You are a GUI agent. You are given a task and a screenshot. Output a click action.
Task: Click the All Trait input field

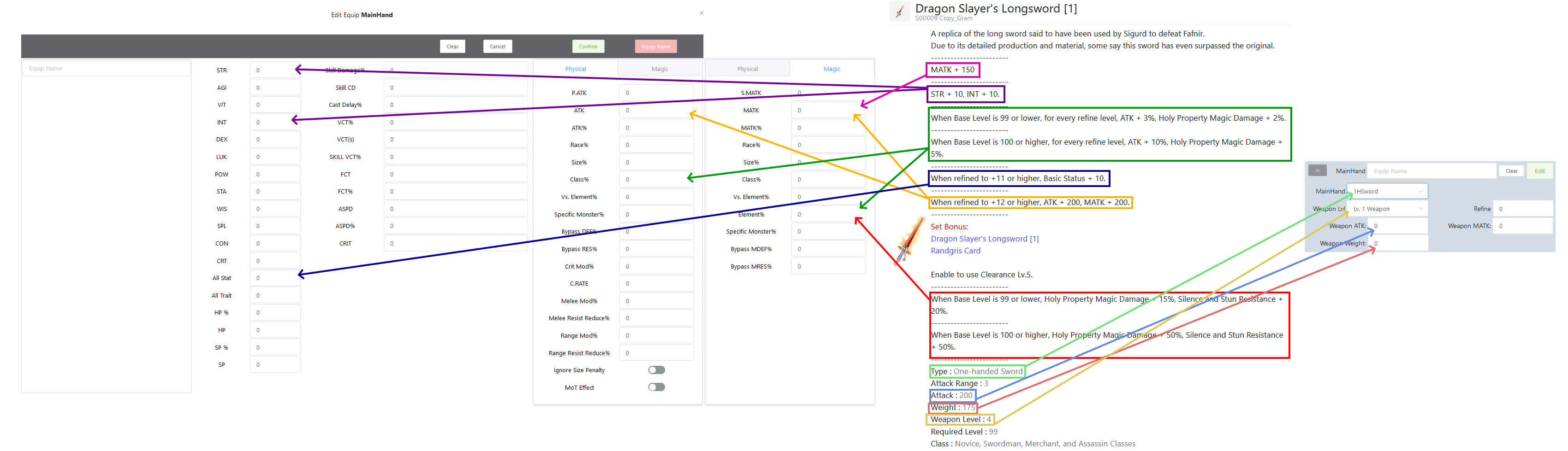coord(274,295)
